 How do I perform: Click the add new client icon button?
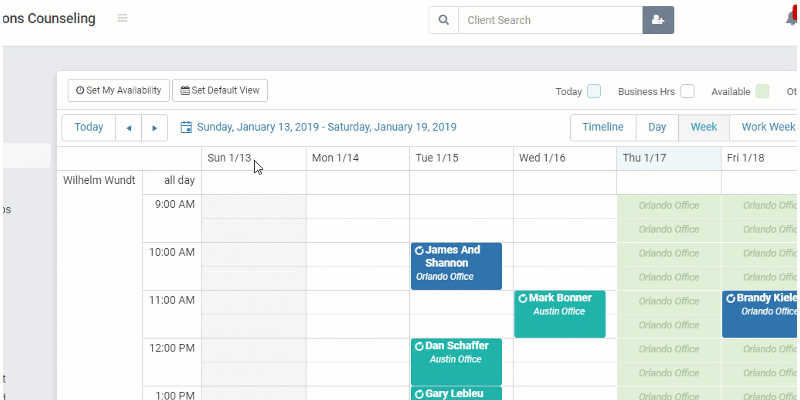pos(658,20)
